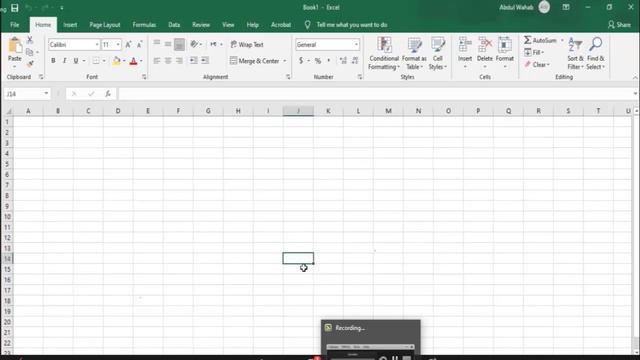Open the AutoSum dropdown arrow
The height and width of the screenshot is (360, 640).
[x=562, y=40]
